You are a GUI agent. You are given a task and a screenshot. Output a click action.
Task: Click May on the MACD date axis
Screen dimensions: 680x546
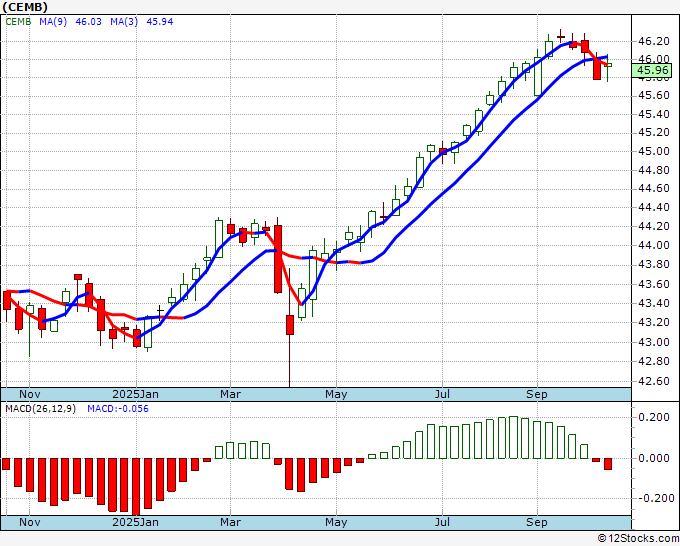[x=336, y=522]
